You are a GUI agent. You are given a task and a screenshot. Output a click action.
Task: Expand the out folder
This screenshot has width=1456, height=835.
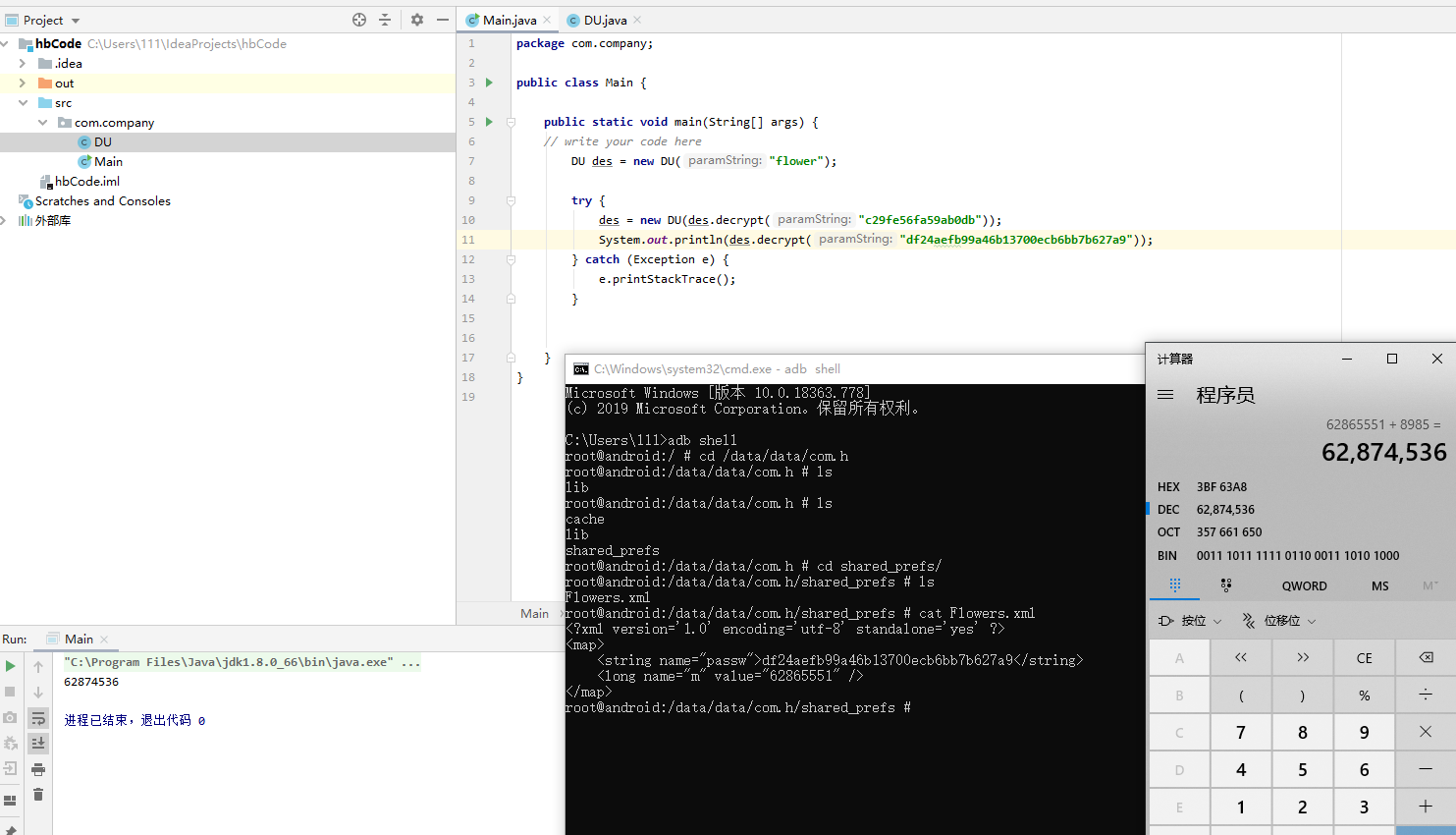tap(23, 83)
